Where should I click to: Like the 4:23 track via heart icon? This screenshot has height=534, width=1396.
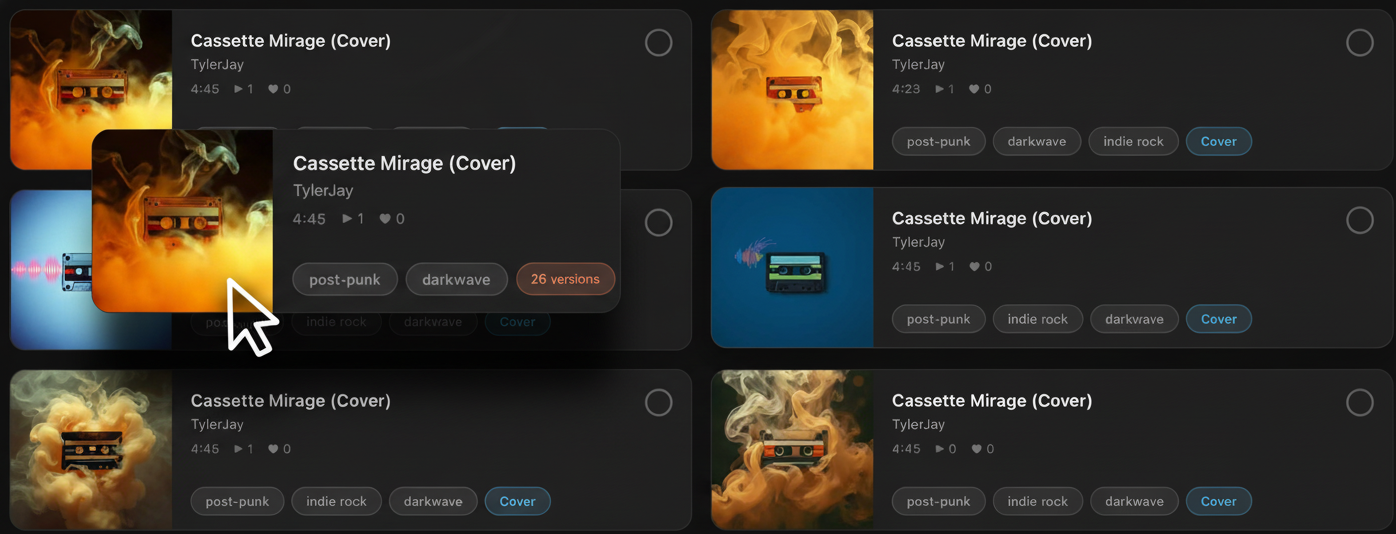click(x=974, y=89)
